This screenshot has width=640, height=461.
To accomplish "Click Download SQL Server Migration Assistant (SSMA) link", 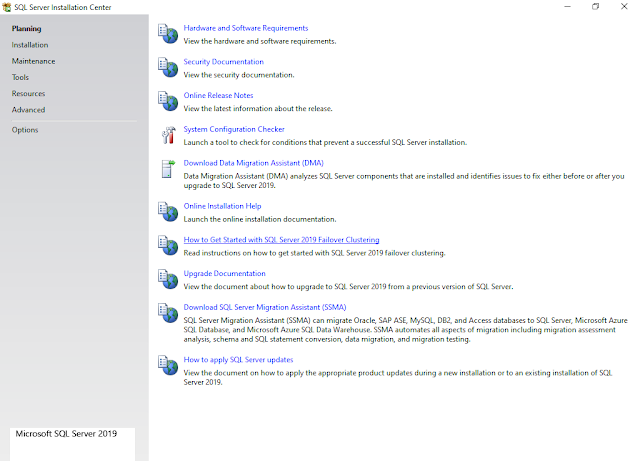I will click(265, 307).
